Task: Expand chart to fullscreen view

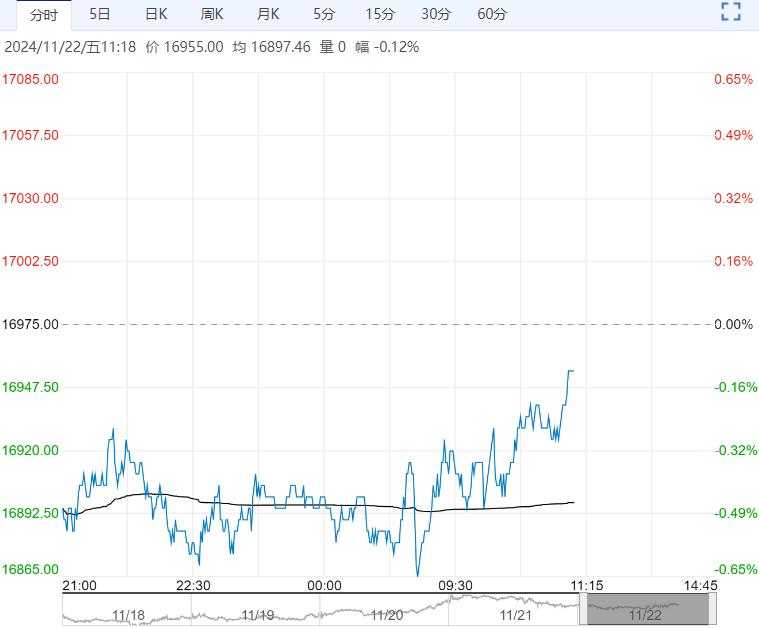Action: pos(731,13)
